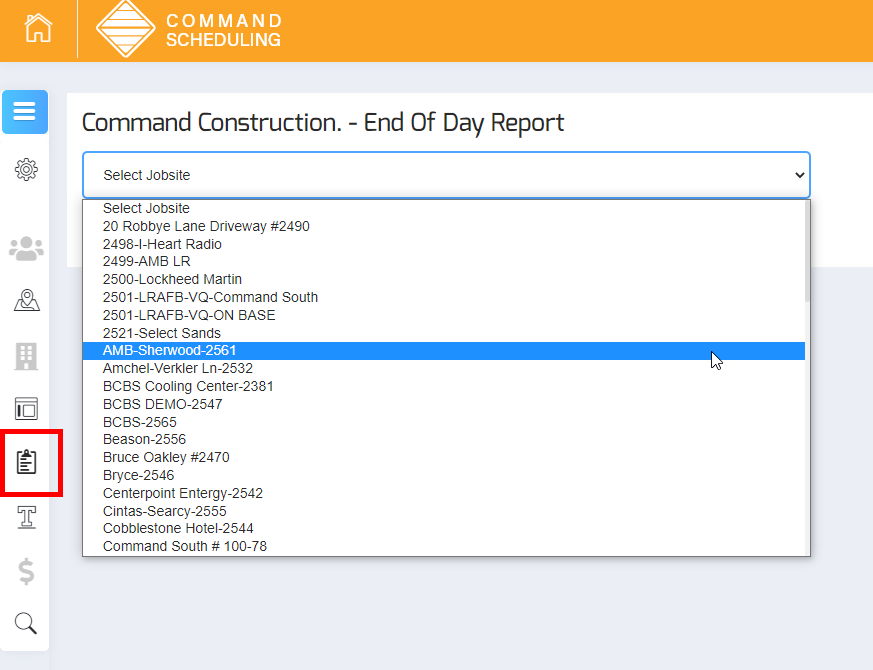Click the home icon in header

(38, 28)
